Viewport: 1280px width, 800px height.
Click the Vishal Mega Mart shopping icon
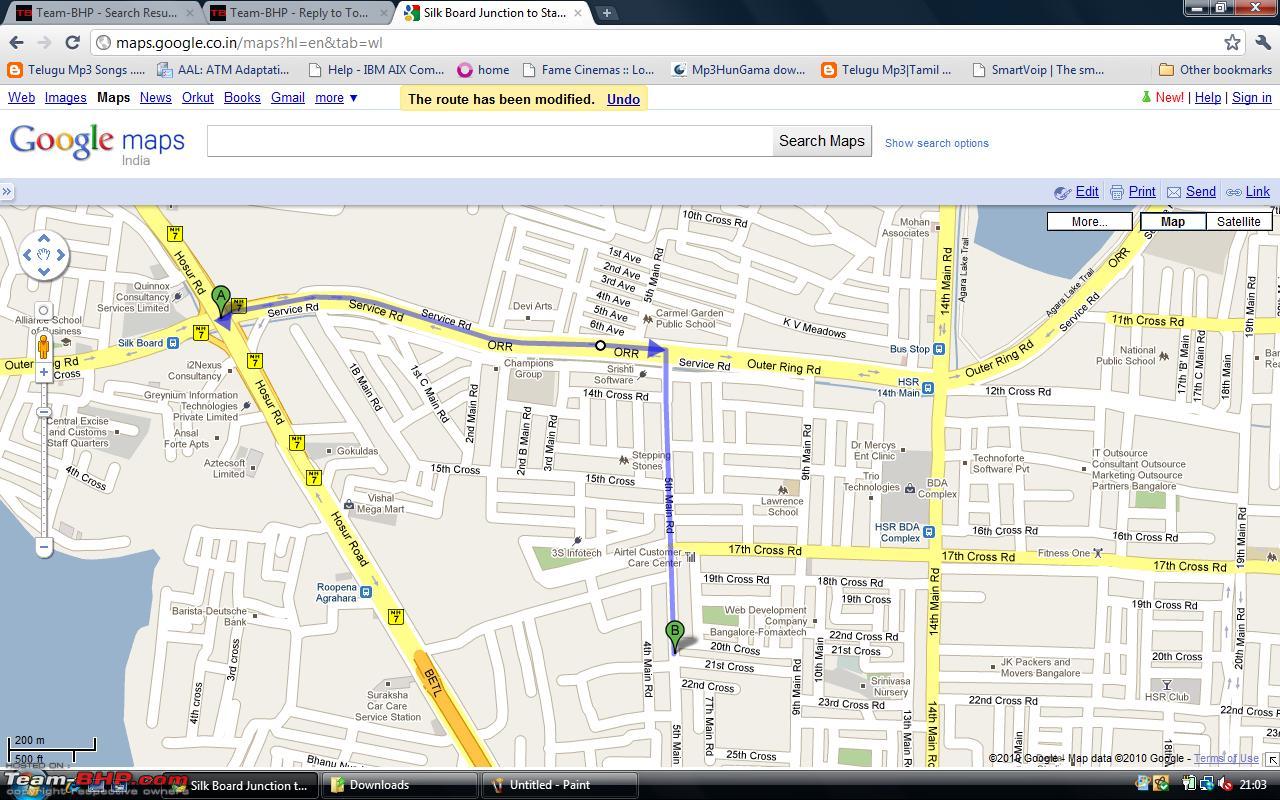coord(348,504)
